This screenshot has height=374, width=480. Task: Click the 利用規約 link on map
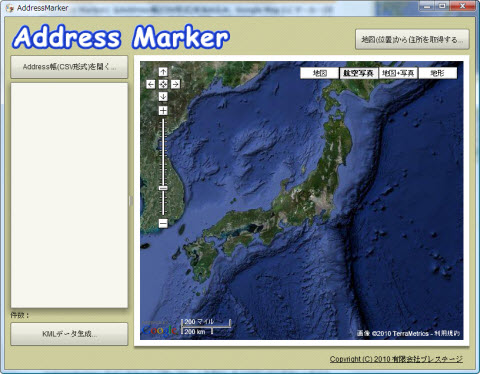[447, 333]
